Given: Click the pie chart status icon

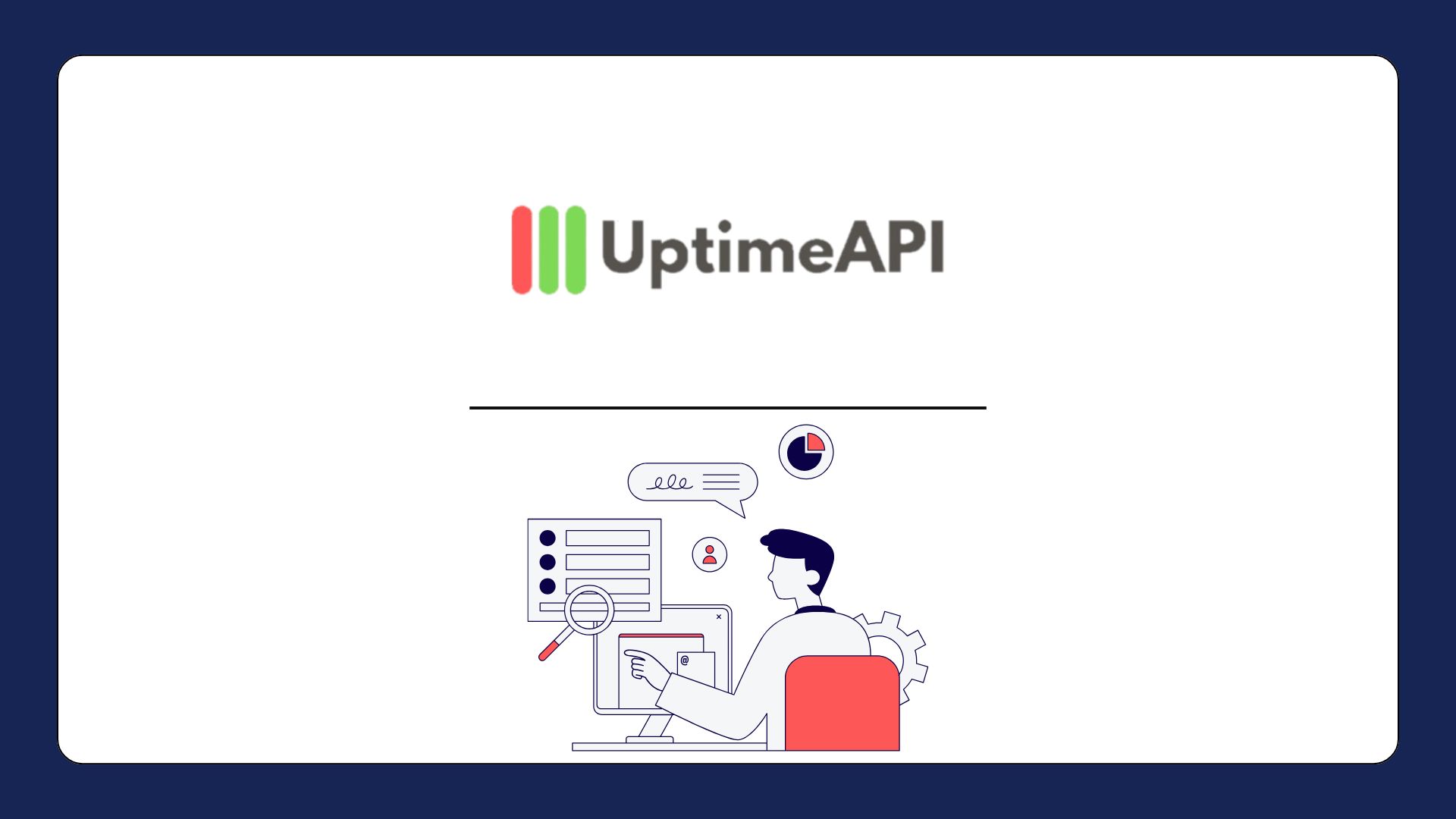Looking at the screenshot, I should (x=806, y=453).
